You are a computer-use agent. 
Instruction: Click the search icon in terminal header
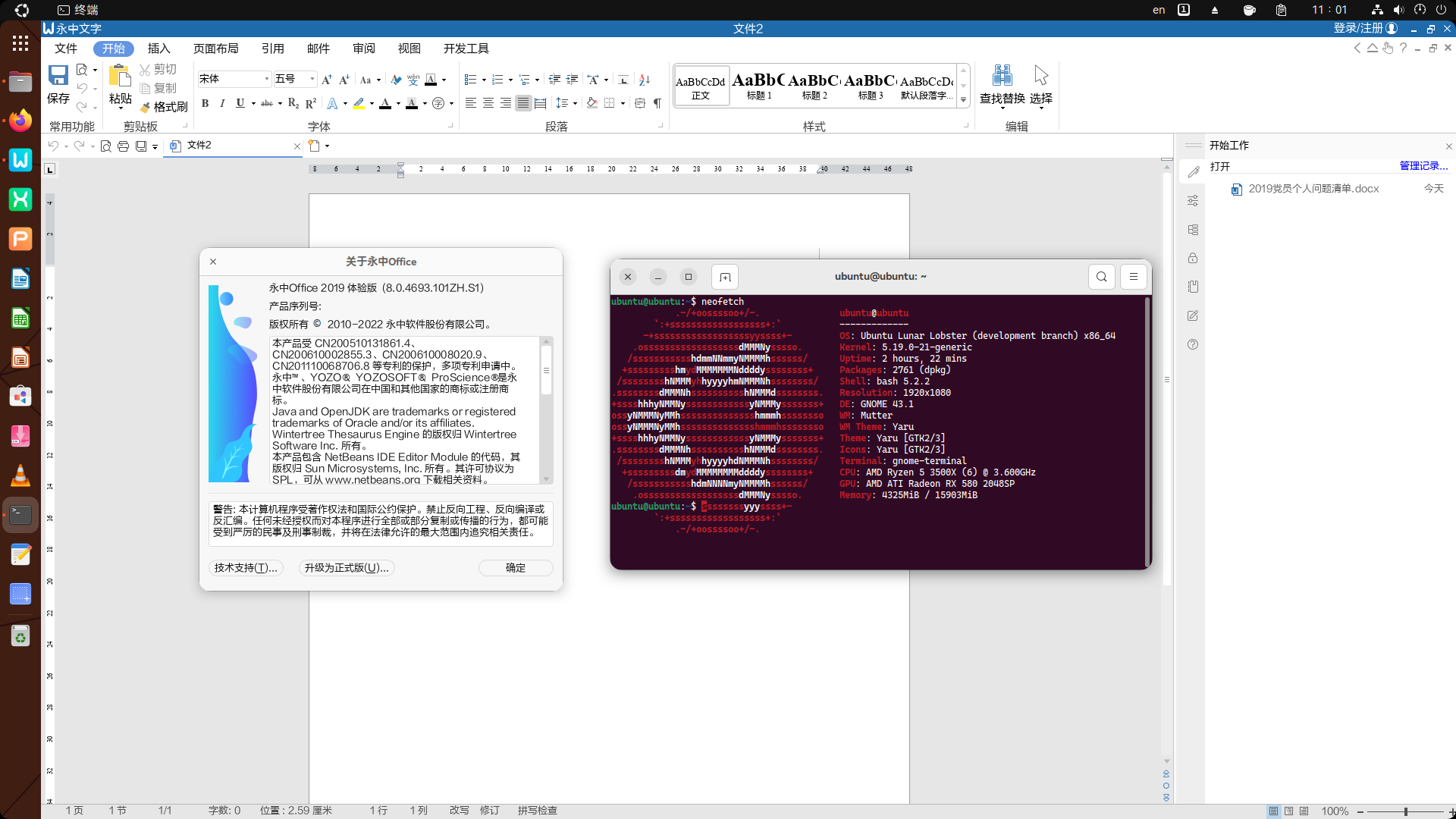tap(1101, 277)
